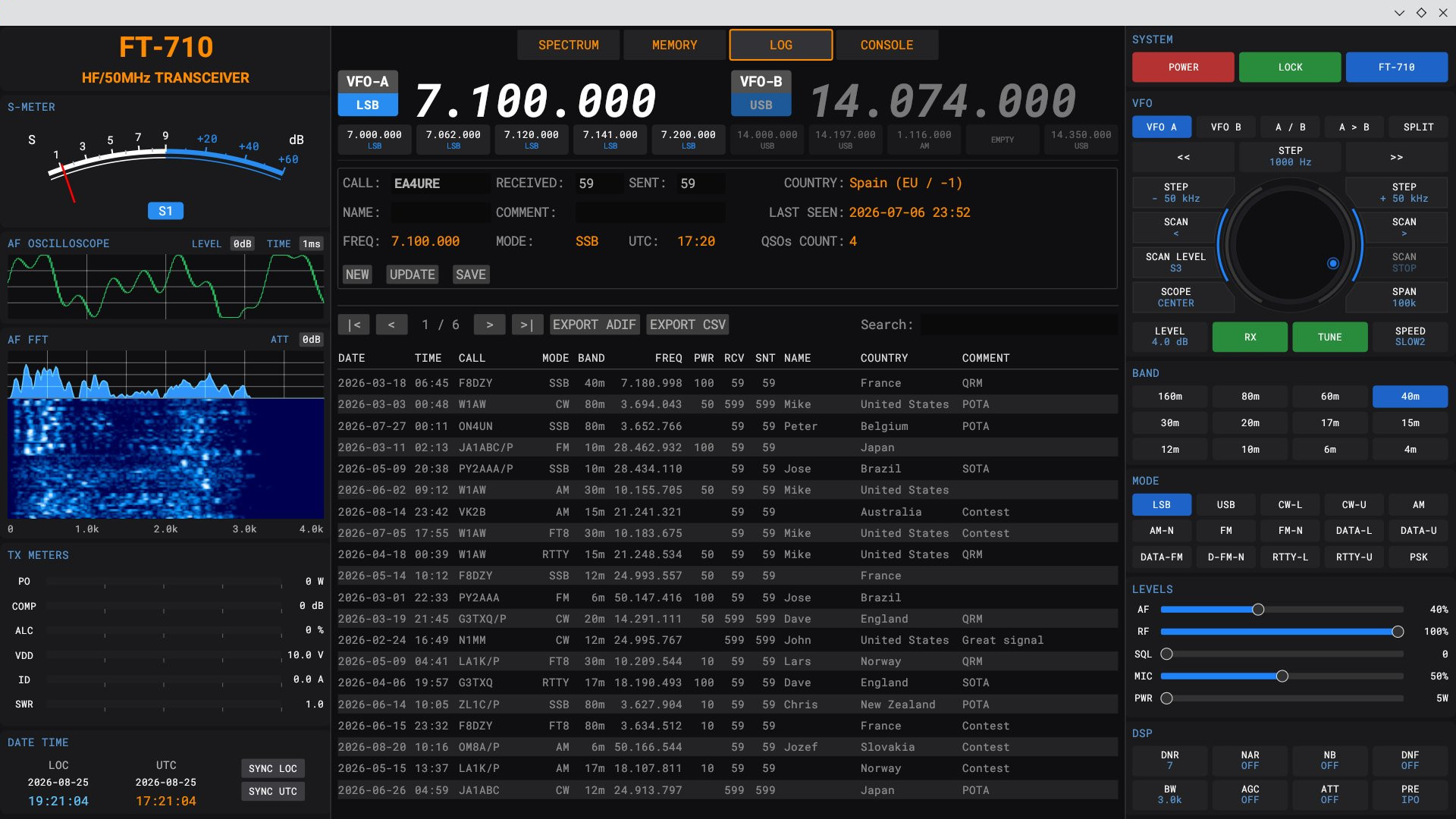
Task: Go to next log page
Action: [490, 325]
